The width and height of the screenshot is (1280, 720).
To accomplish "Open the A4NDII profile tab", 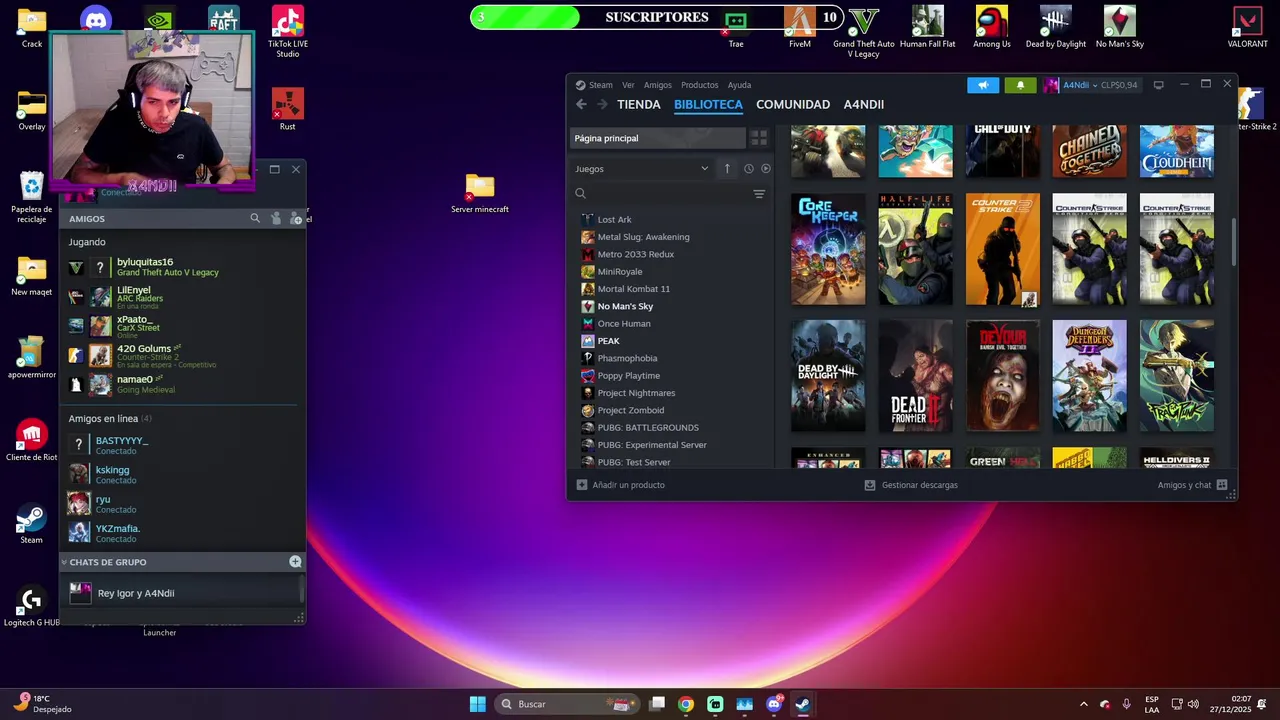I will (x=864, y=104).
